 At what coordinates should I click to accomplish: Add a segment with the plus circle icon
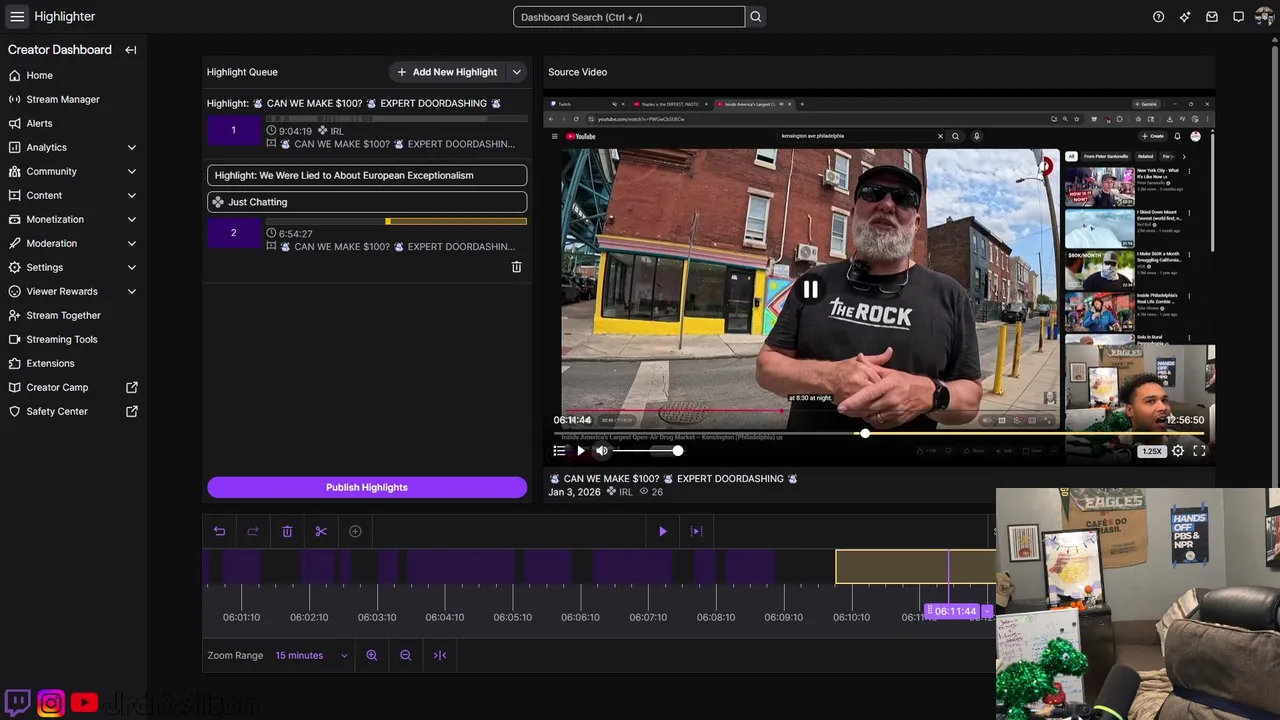[x=355, y=531]
